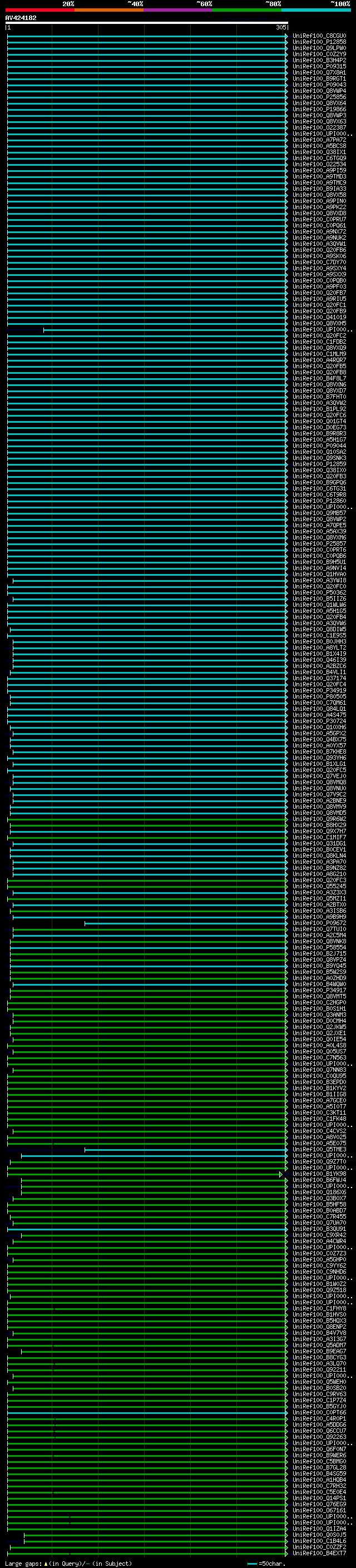Screen dimensions: 356x1568
Task: Select the UniRef100_A9PIN0 label
Action: [319, 201]
